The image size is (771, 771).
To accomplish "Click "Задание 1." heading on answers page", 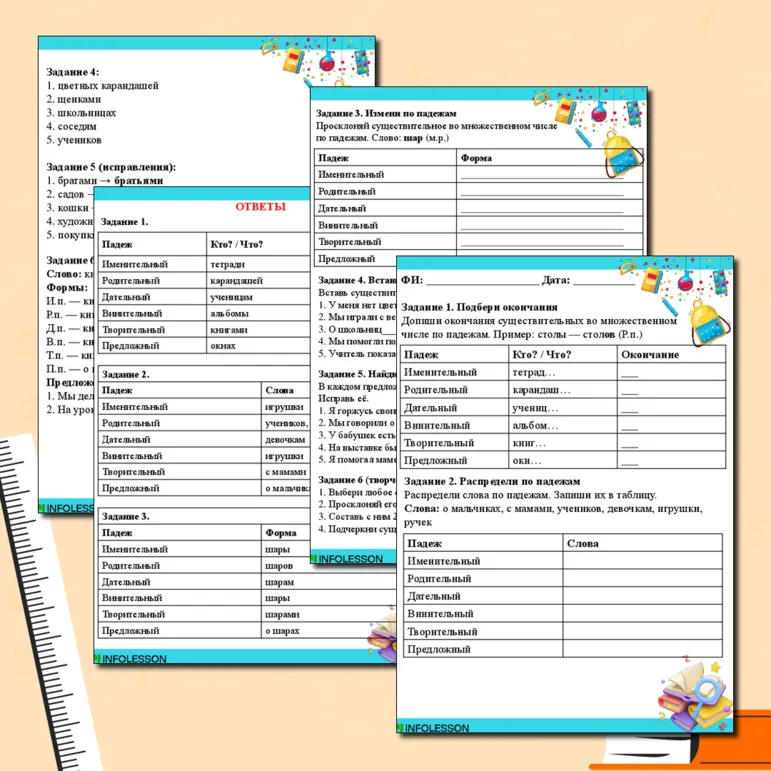I will tap(124, 222).
